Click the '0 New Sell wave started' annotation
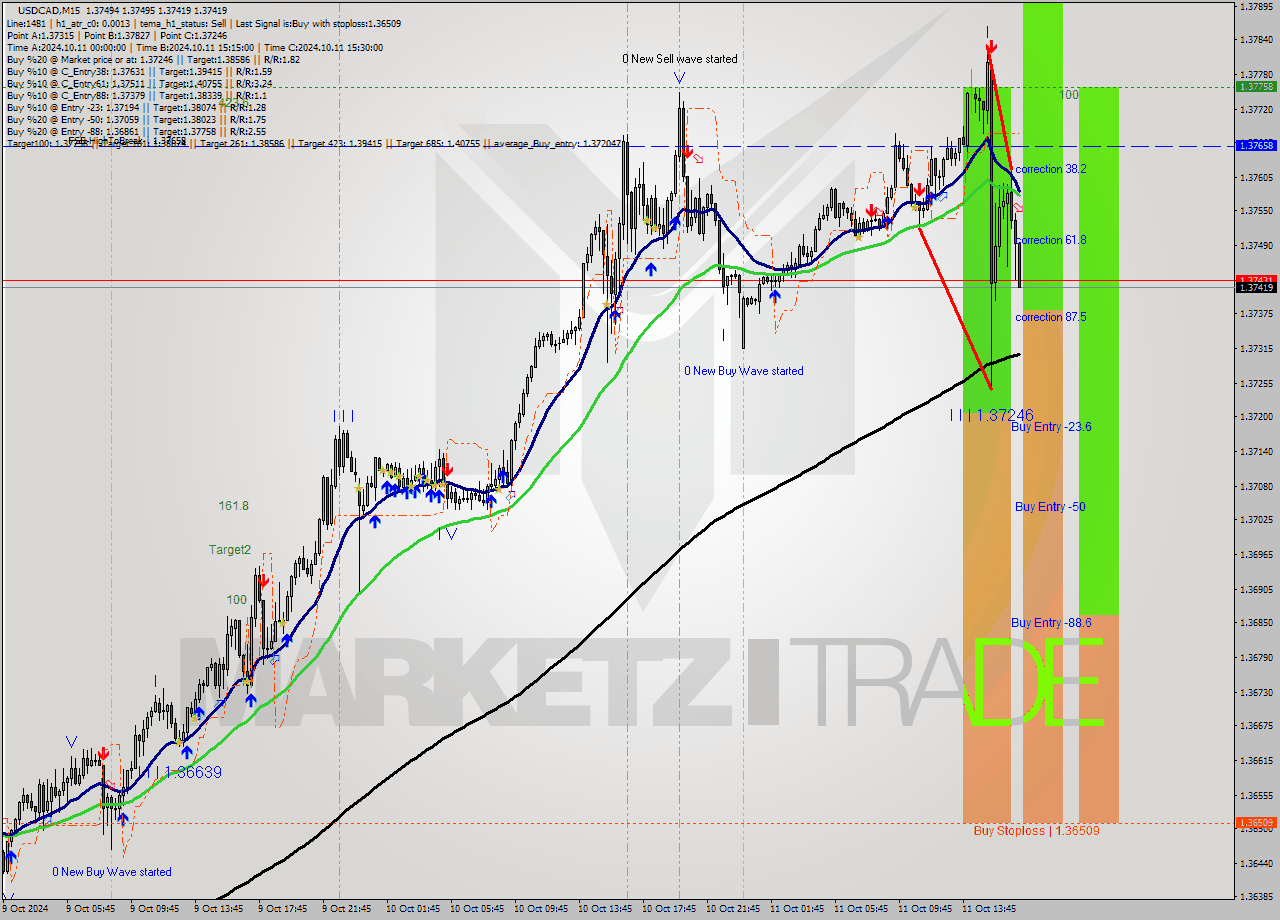The width and height of the screenshot is (1280, 920). click(680, 59)
